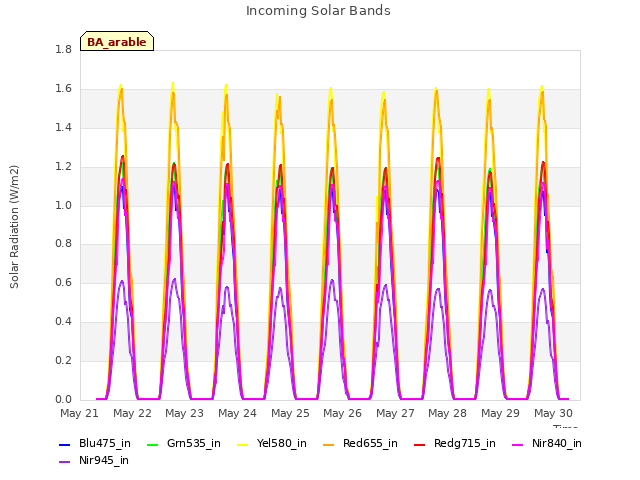Toggle the Blu475_in legend entry
Screen dimensions: 640x480
coord(95,444)
